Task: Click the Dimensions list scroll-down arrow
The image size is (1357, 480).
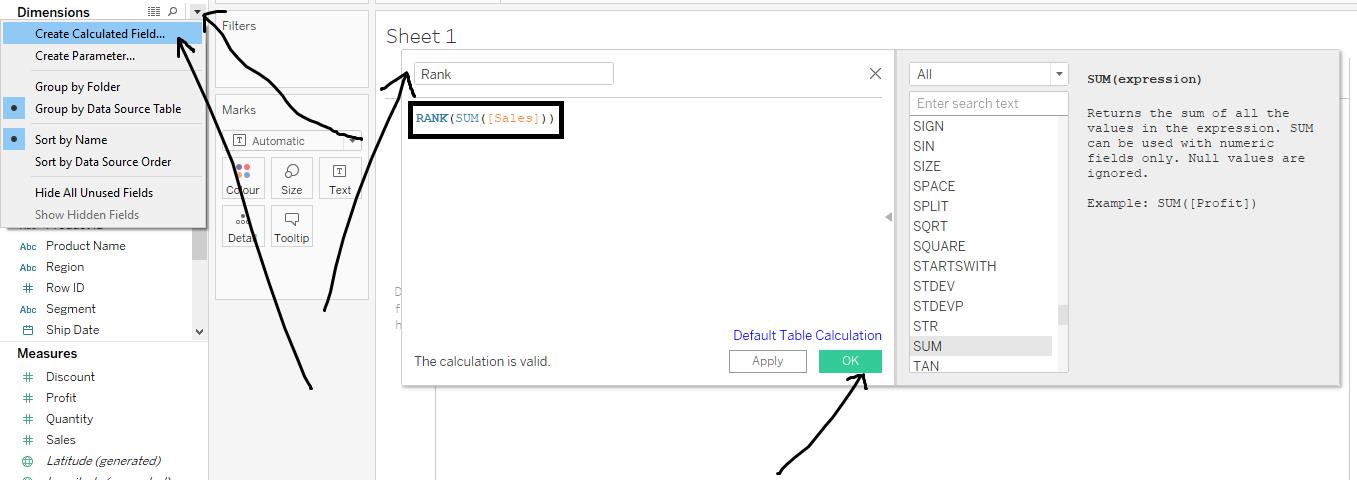Action: click(x=199, y=332)
